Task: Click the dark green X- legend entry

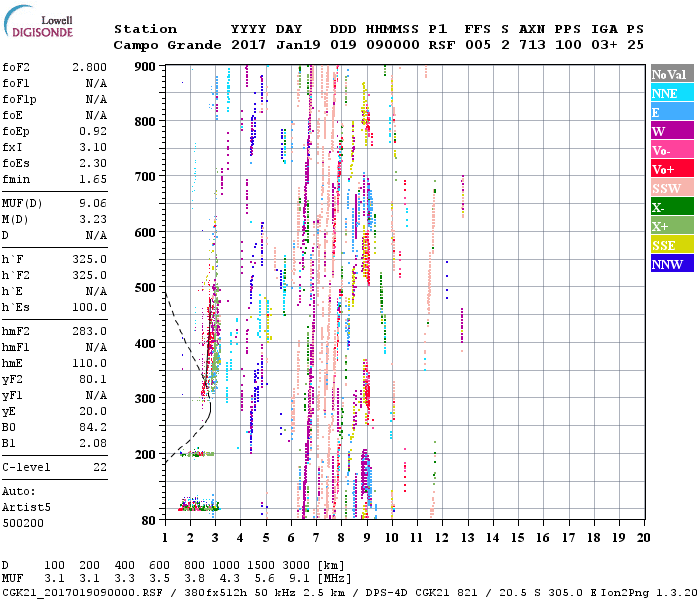Action: click(x=670, y=207)
